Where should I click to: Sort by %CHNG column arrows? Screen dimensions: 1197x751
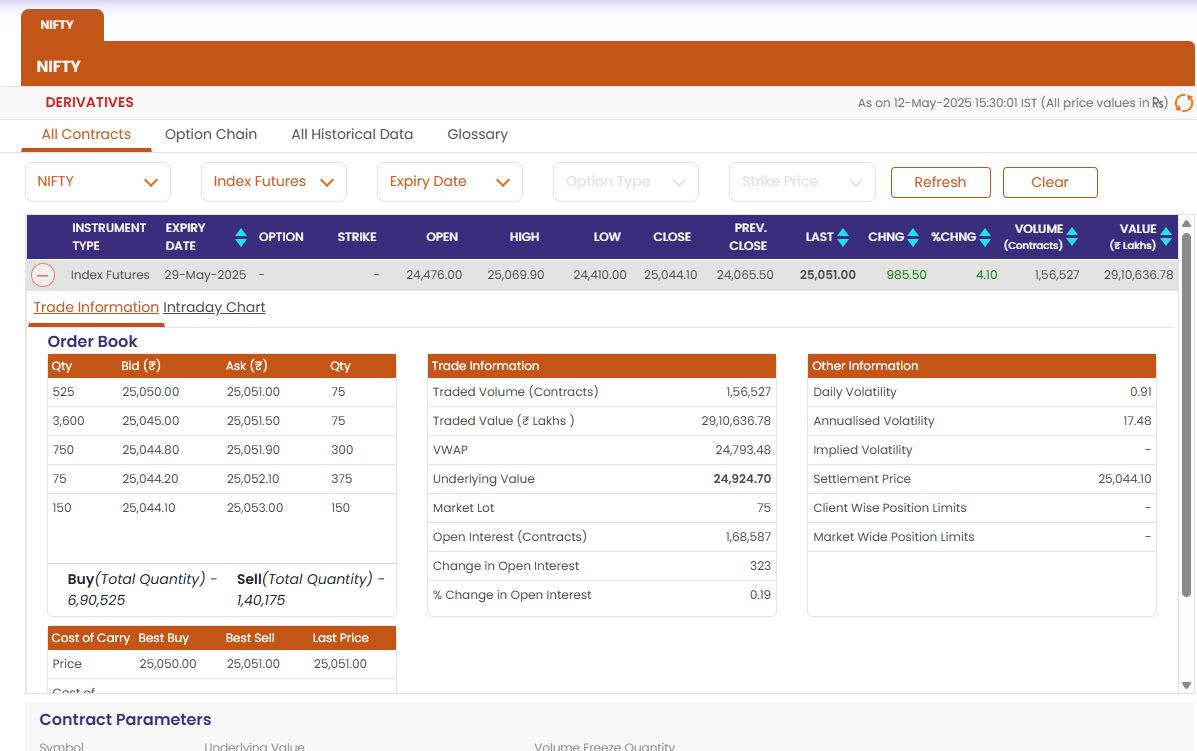985,237
